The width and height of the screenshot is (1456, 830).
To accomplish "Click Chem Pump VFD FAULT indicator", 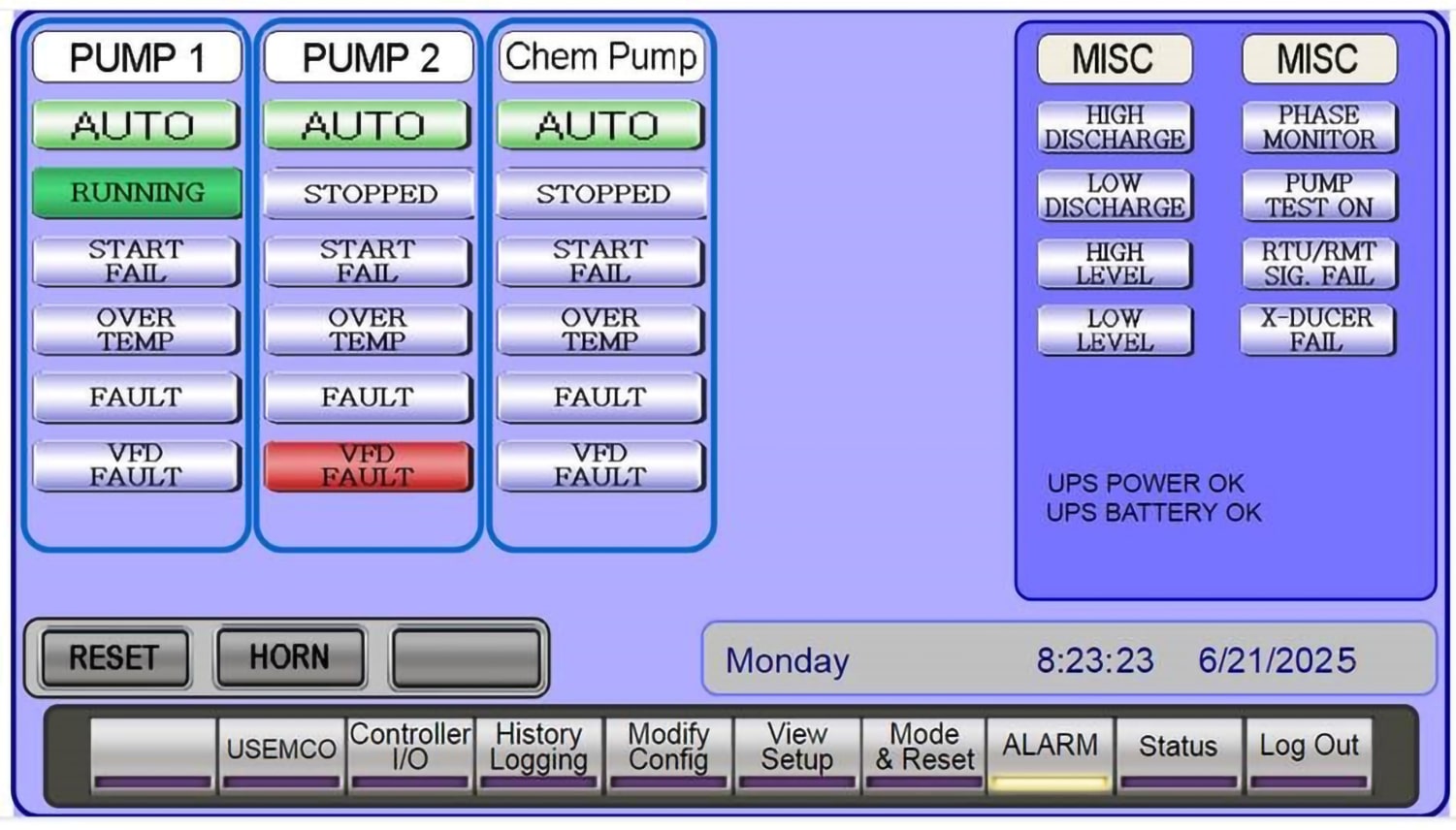I will [x=600, y=465].
